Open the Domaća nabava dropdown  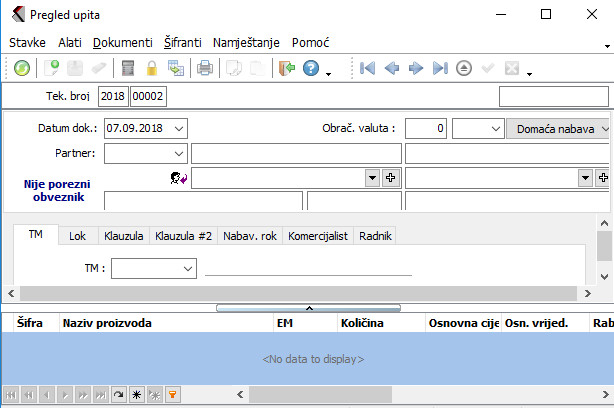coord(606,129)
